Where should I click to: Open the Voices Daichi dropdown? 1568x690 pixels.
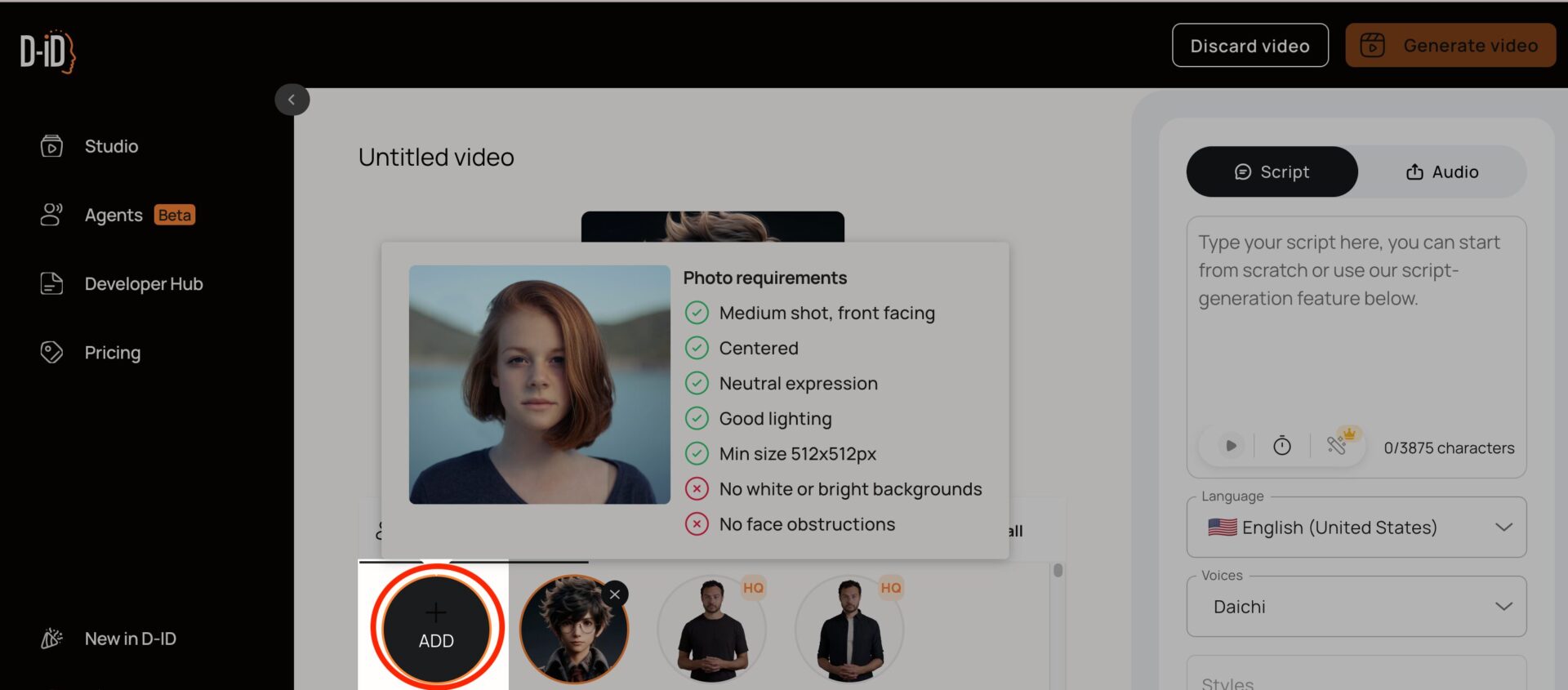1356,607
